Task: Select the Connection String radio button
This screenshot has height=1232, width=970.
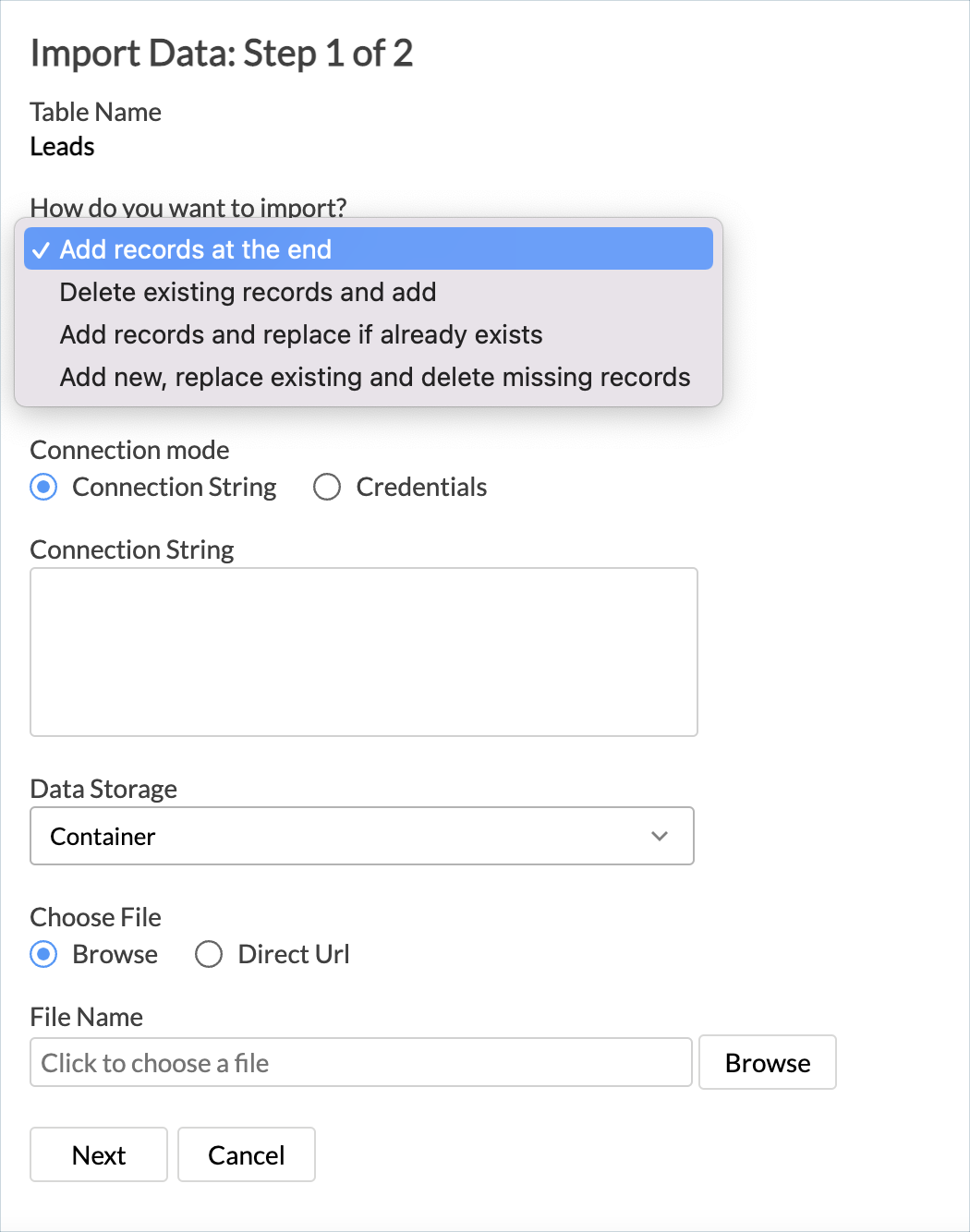Action: (x=43, y=487)
